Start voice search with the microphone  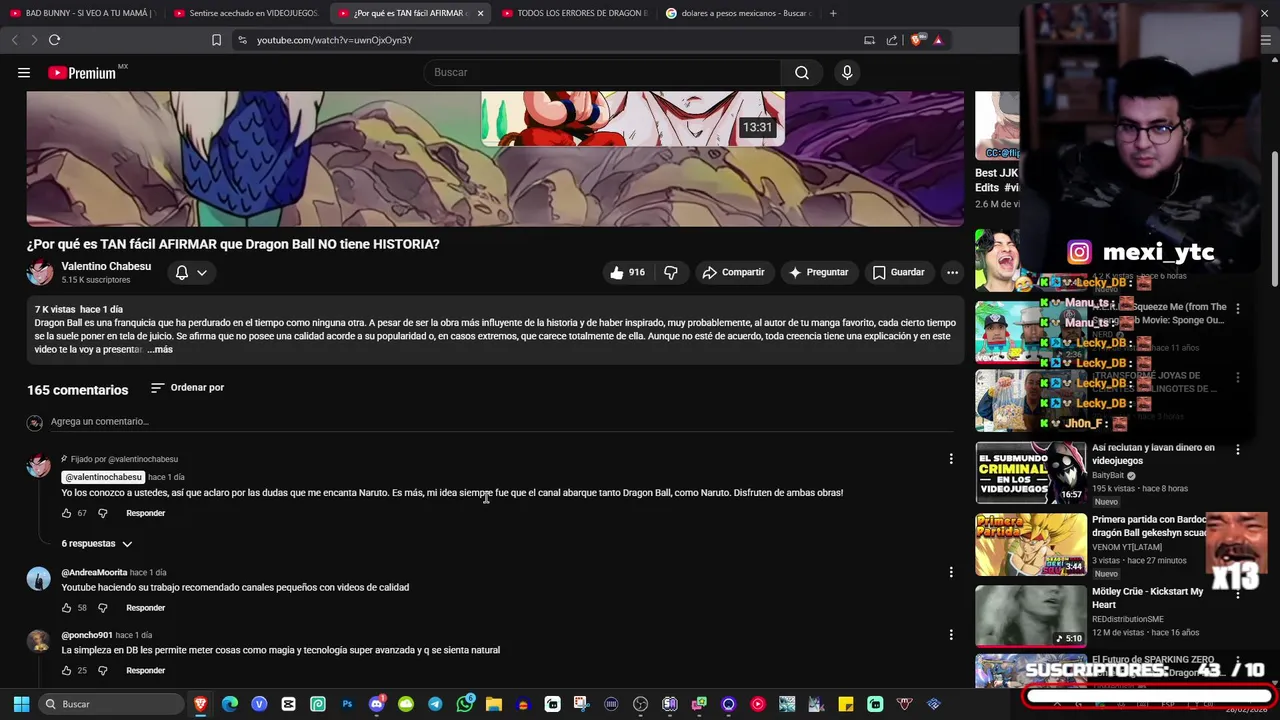click(847, 72)
